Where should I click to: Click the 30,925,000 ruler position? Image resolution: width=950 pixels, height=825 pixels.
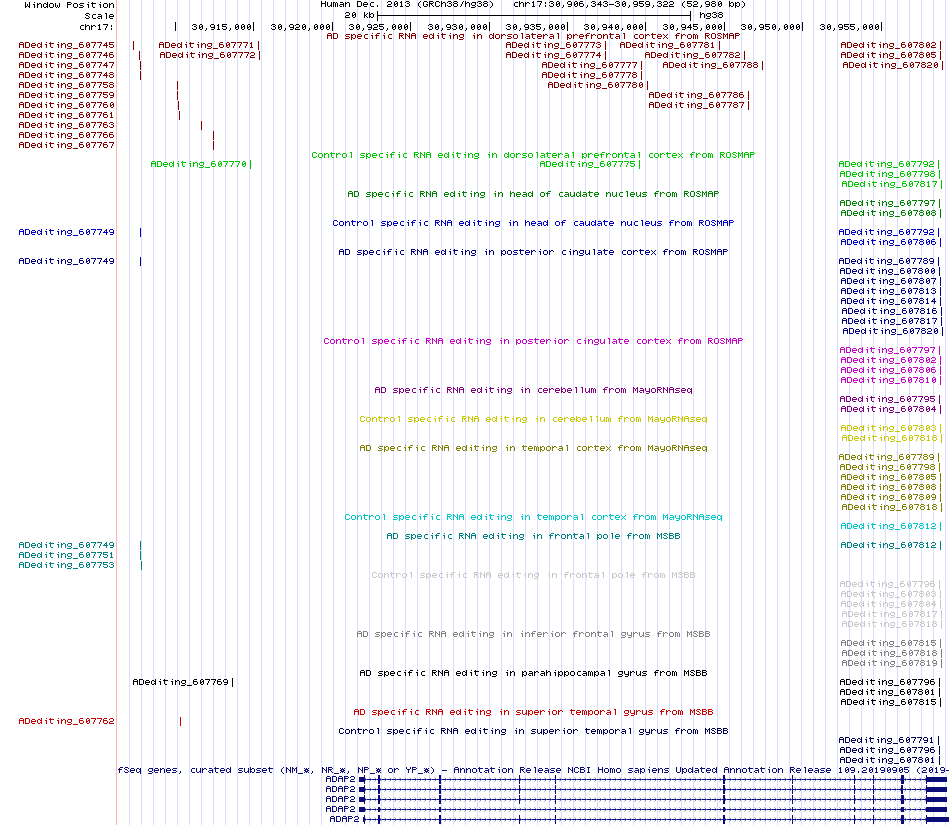pos(380,27)
